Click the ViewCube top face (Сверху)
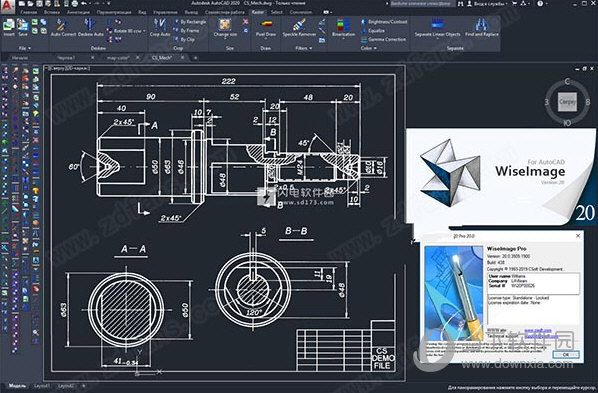This screenshot has width=598, height=393. point(567,102)
